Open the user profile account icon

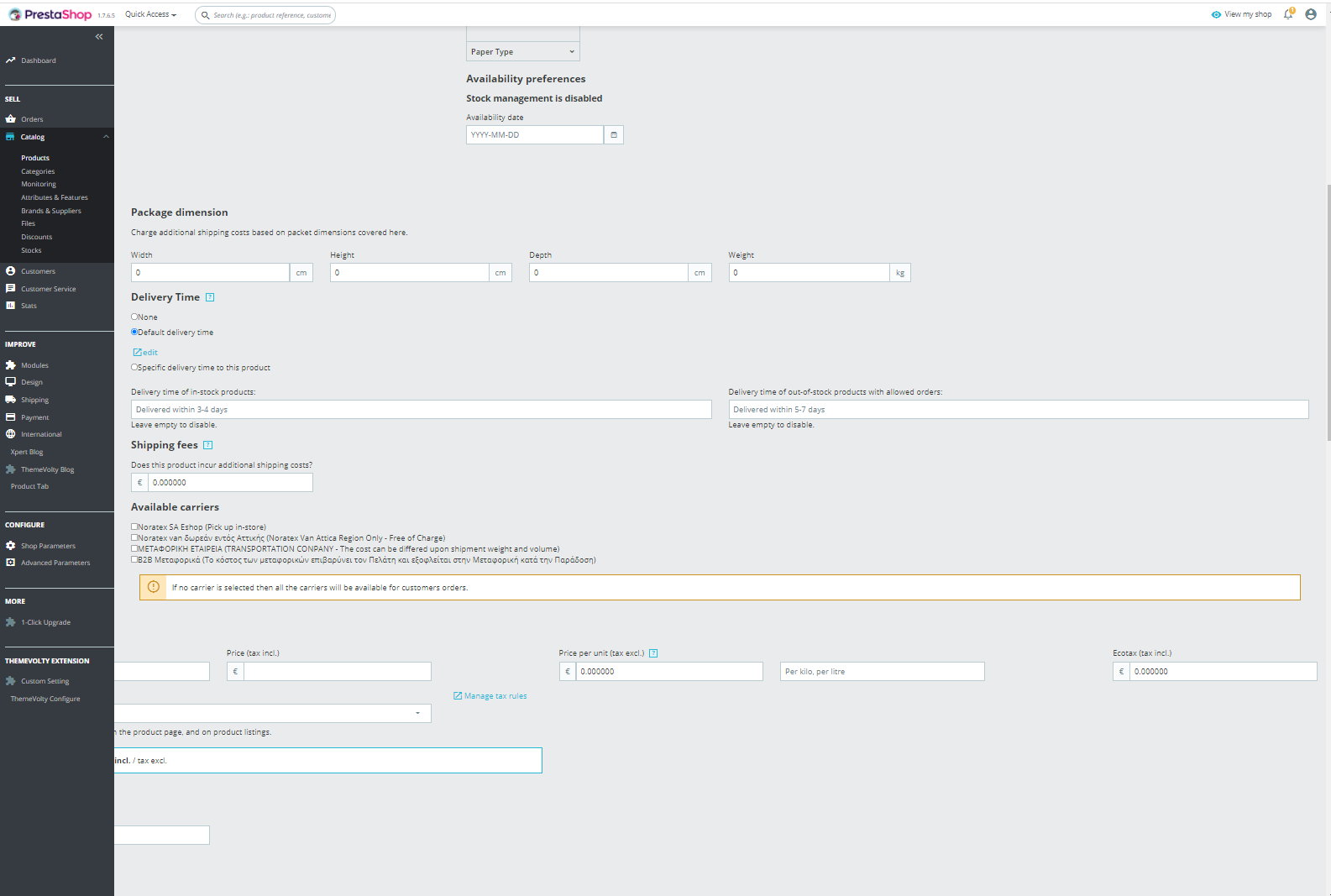tap(1311, 14)
